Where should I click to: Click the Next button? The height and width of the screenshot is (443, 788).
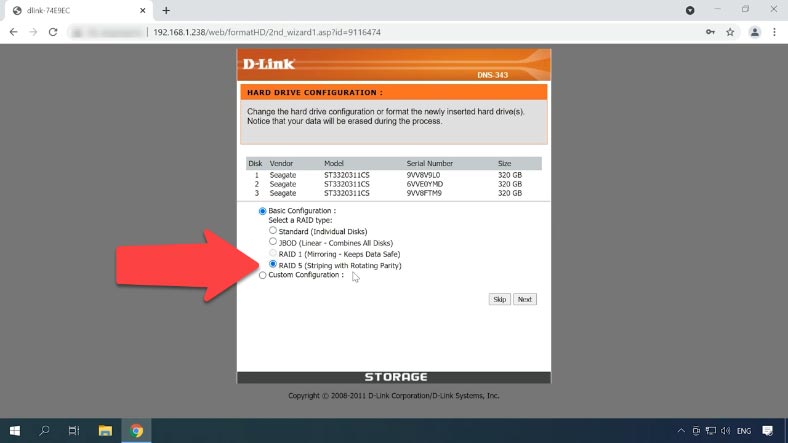[x=525, y=299]
